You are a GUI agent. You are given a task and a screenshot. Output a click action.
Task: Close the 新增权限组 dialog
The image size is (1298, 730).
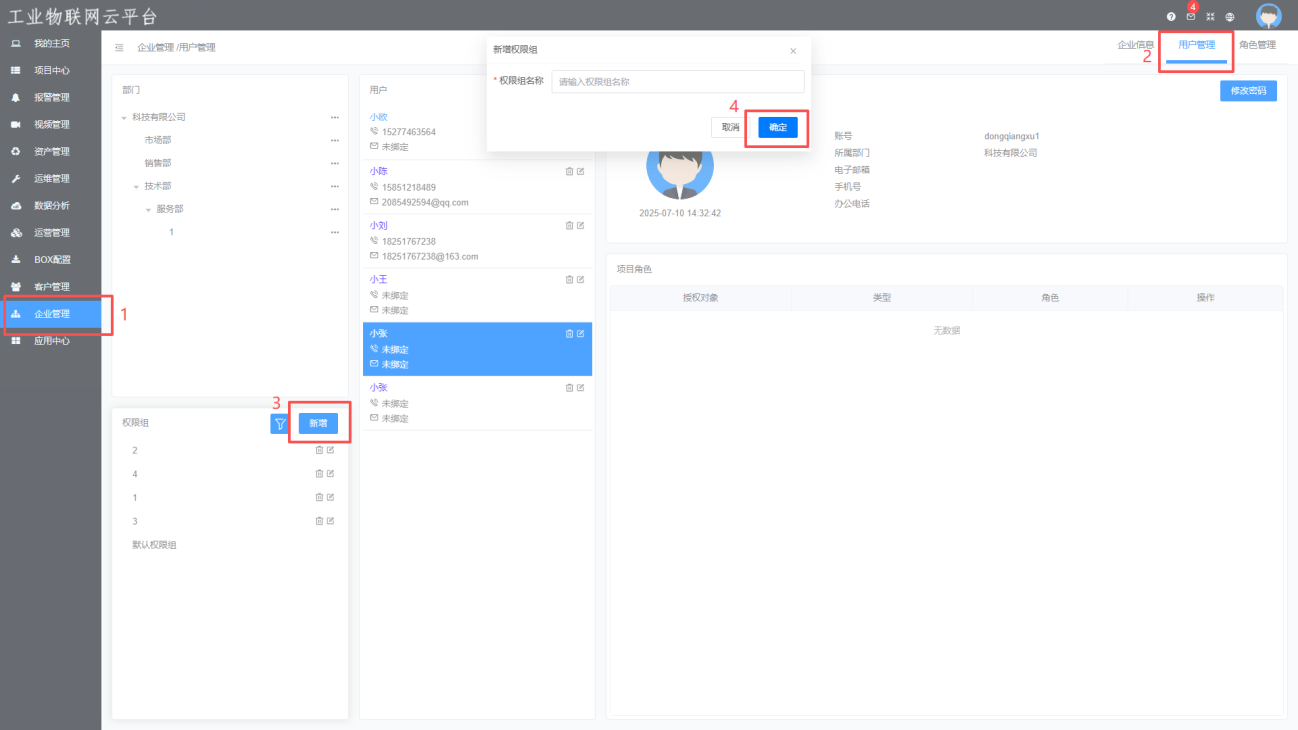(793, 50)
